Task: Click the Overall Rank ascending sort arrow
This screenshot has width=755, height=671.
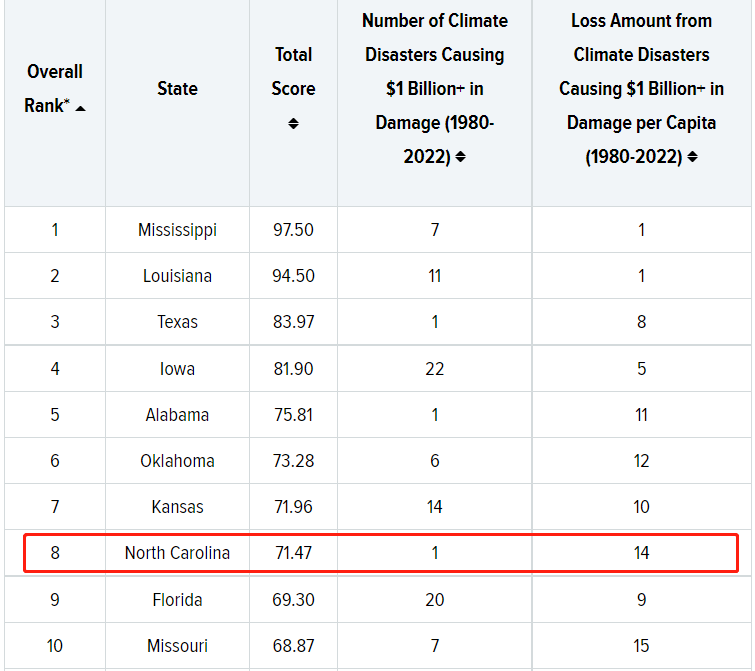Action: pos(80,108)
